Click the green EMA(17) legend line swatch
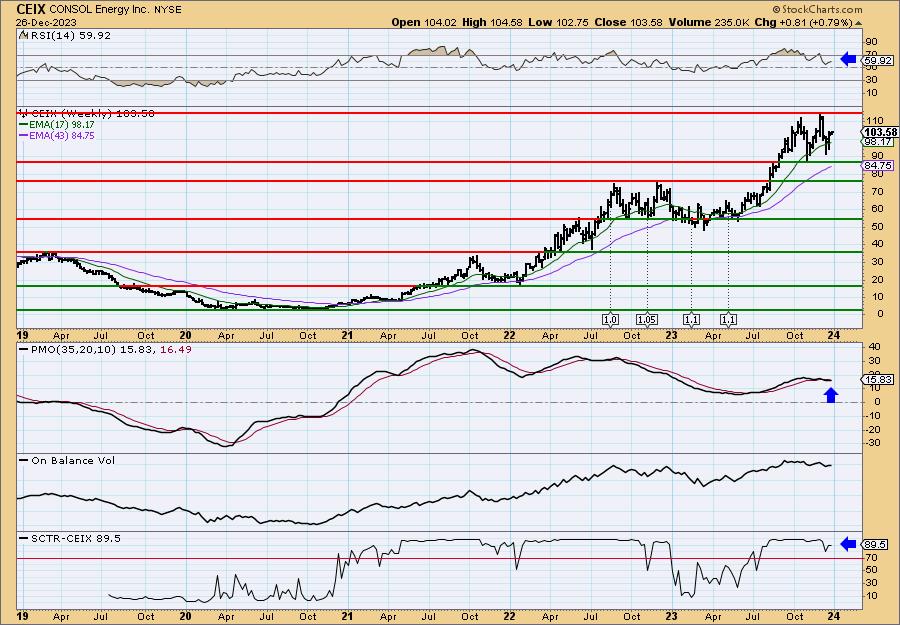The image size is (900, 625). tap(24, 124)
